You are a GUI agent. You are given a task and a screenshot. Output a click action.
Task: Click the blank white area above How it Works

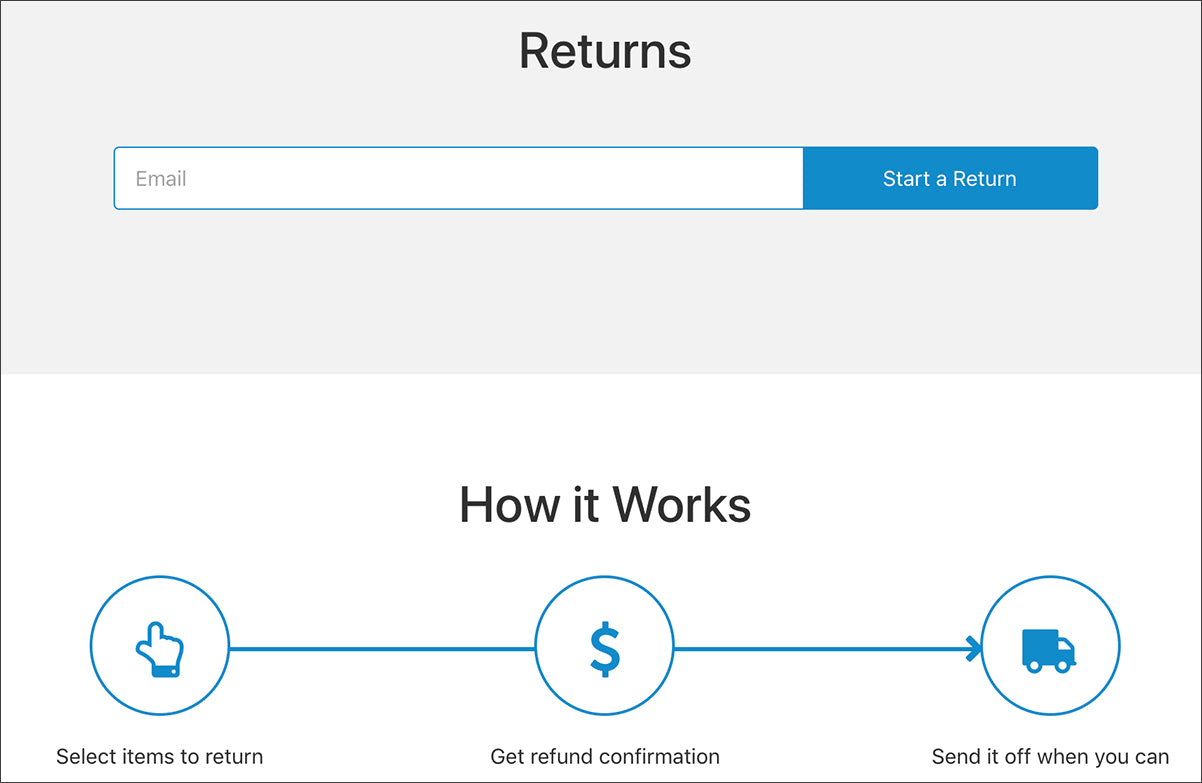click(600, 420)
